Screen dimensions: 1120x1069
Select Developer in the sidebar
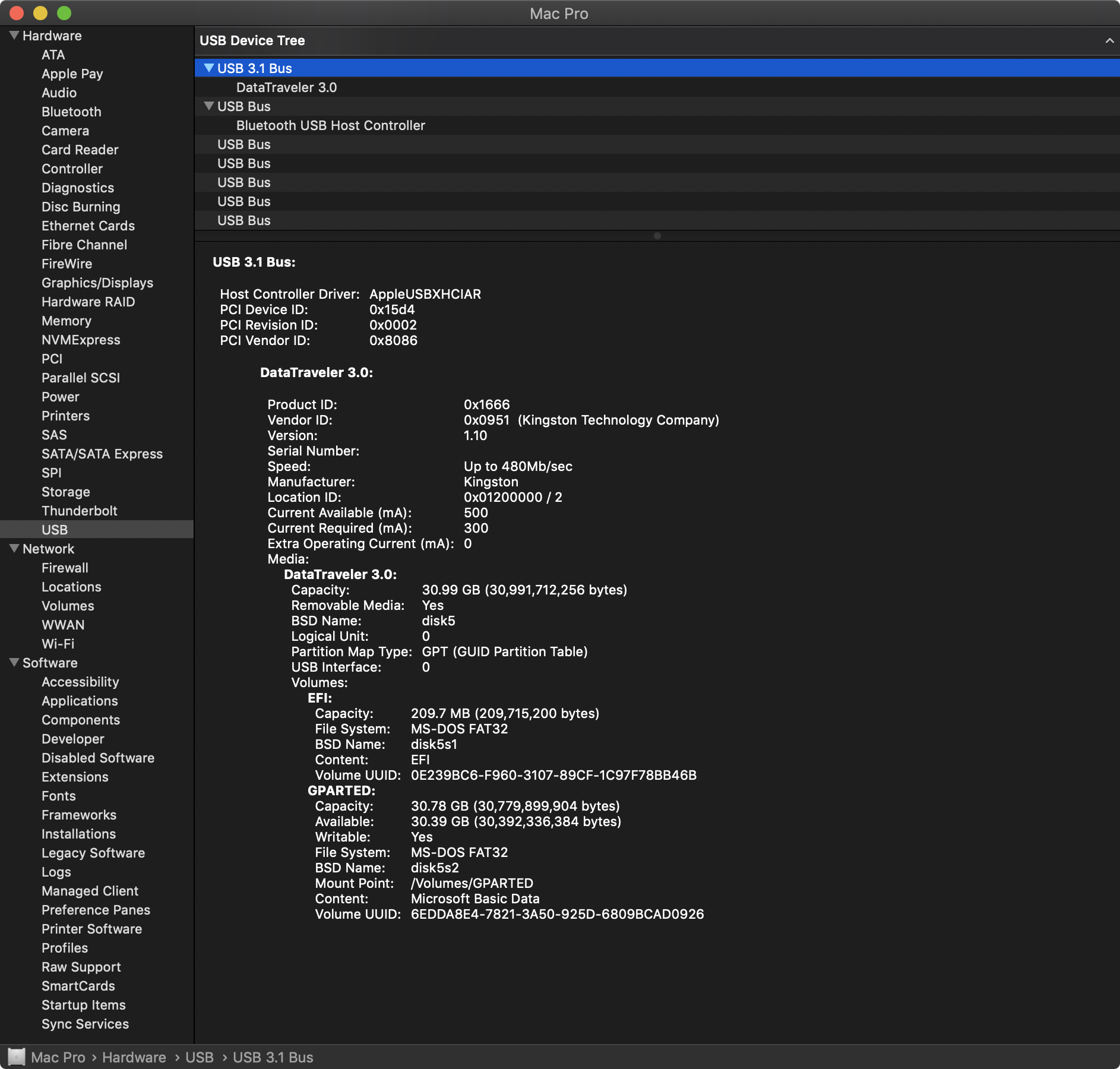pos(73,739)
